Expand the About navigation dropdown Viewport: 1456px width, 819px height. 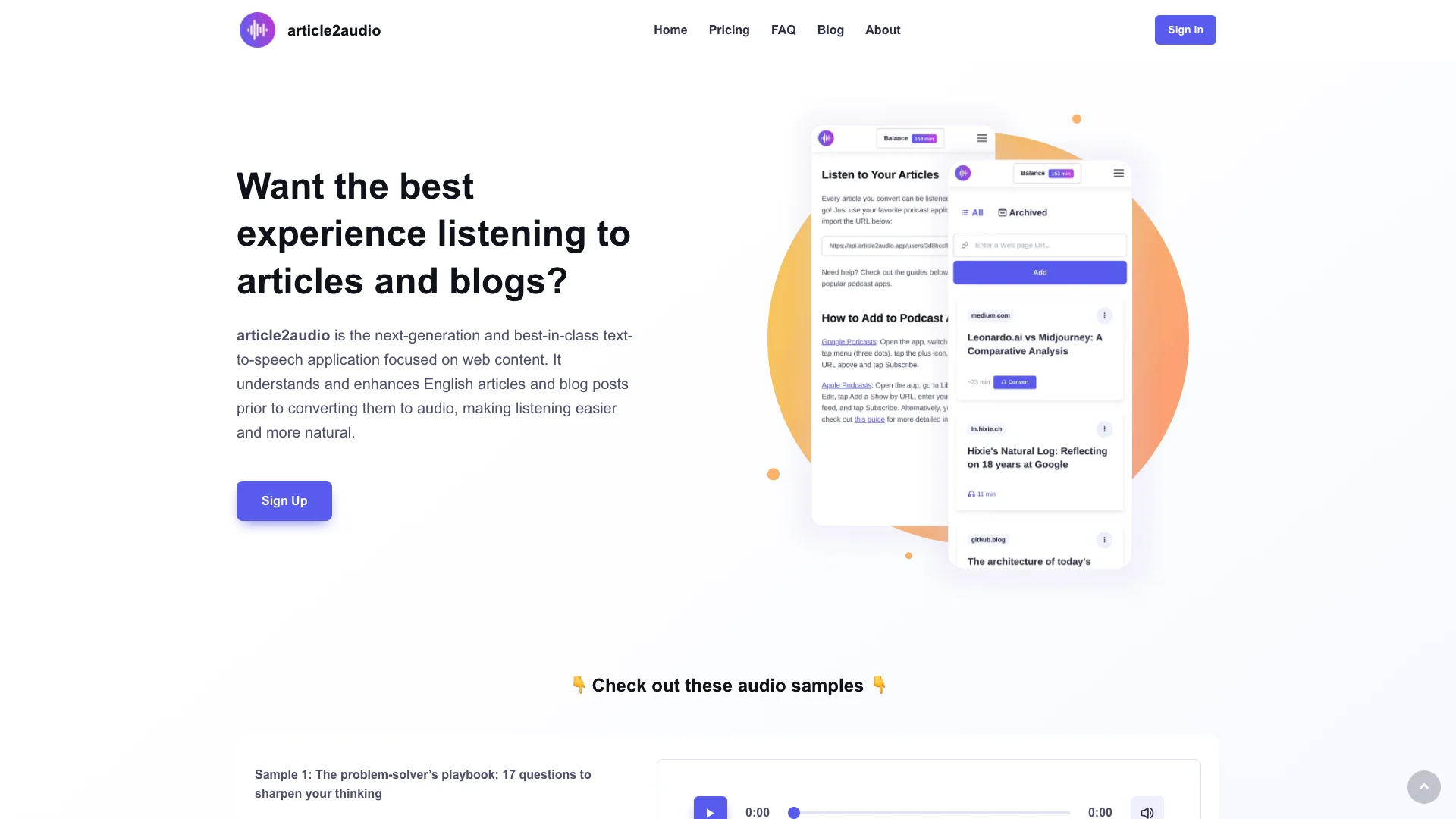click(x=883, y=30)
